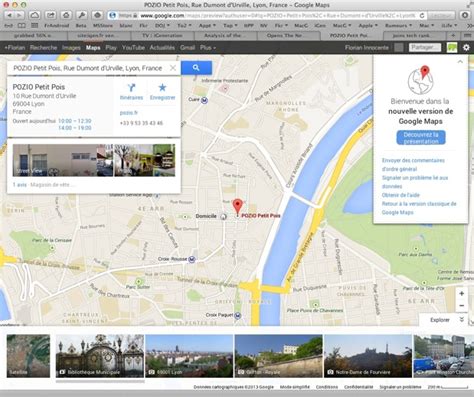Open Actualités in the Google bar
This screenshot has height=397, width=474.
162,48
